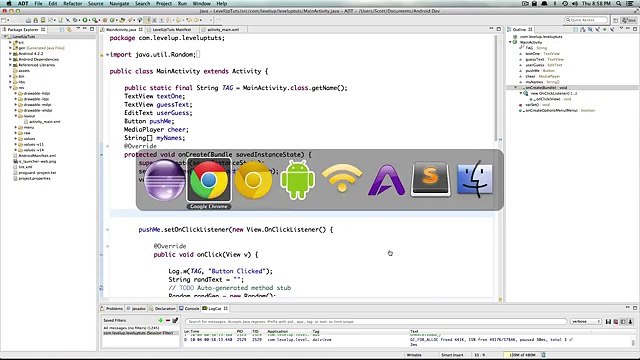640x360 pixels.
Task: Expand the folded import statements in editor
Action: (107, 54)
